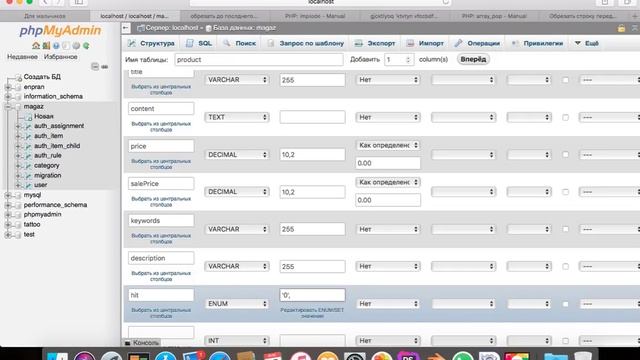Collapse the magaz database node
Screen dimensions: 640x360
[x=8, y=107]
